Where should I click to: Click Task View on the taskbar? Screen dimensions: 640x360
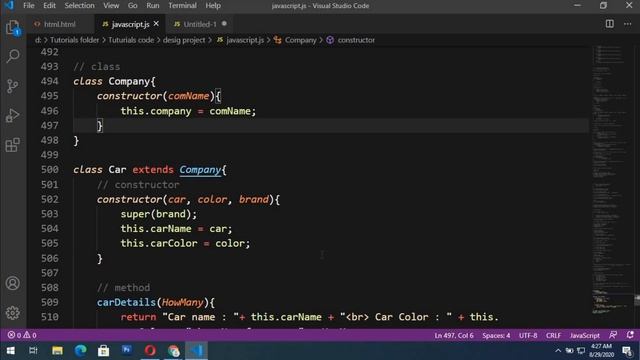click(x=33, y=351)
